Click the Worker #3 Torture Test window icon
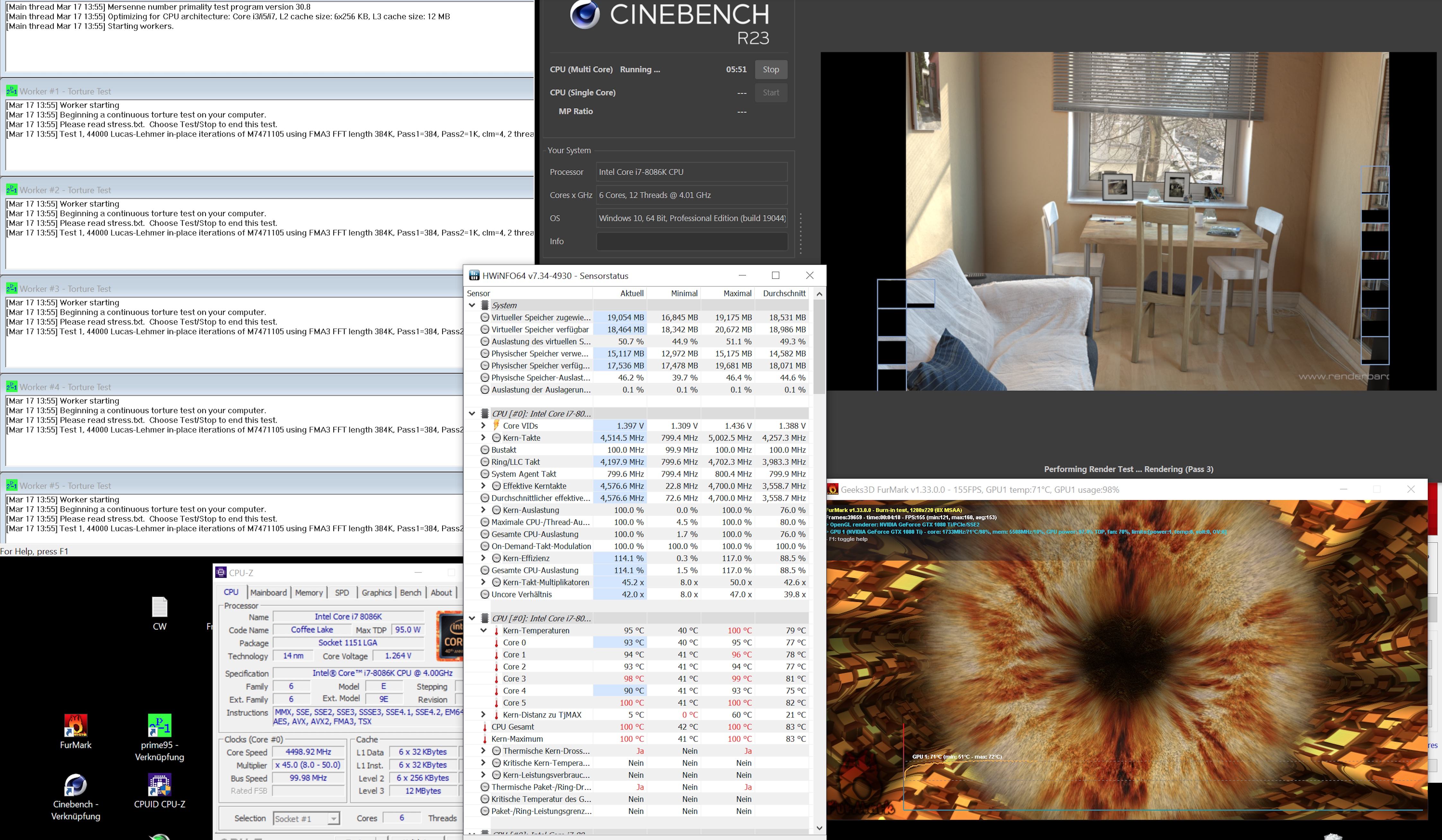The width and height of the screenshot is (1442, 840). (x=12, y=288)
